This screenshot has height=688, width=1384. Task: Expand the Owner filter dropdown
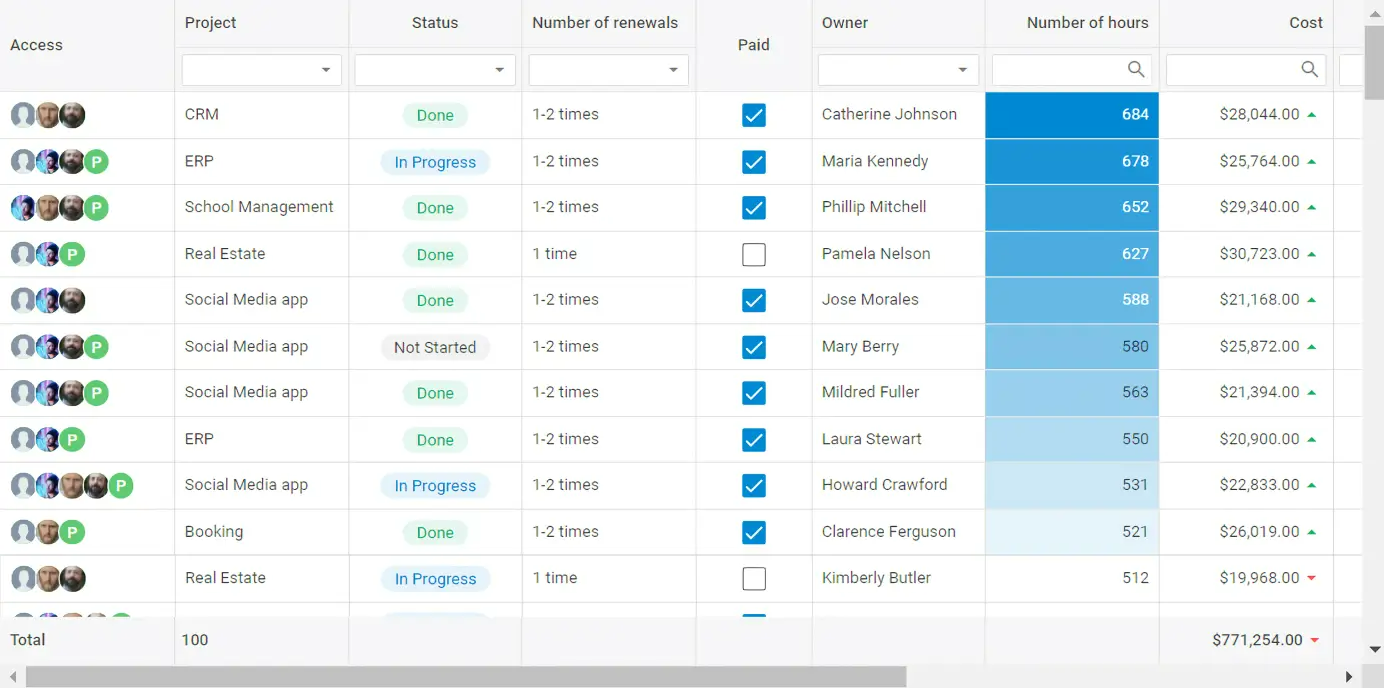point(962,70)
